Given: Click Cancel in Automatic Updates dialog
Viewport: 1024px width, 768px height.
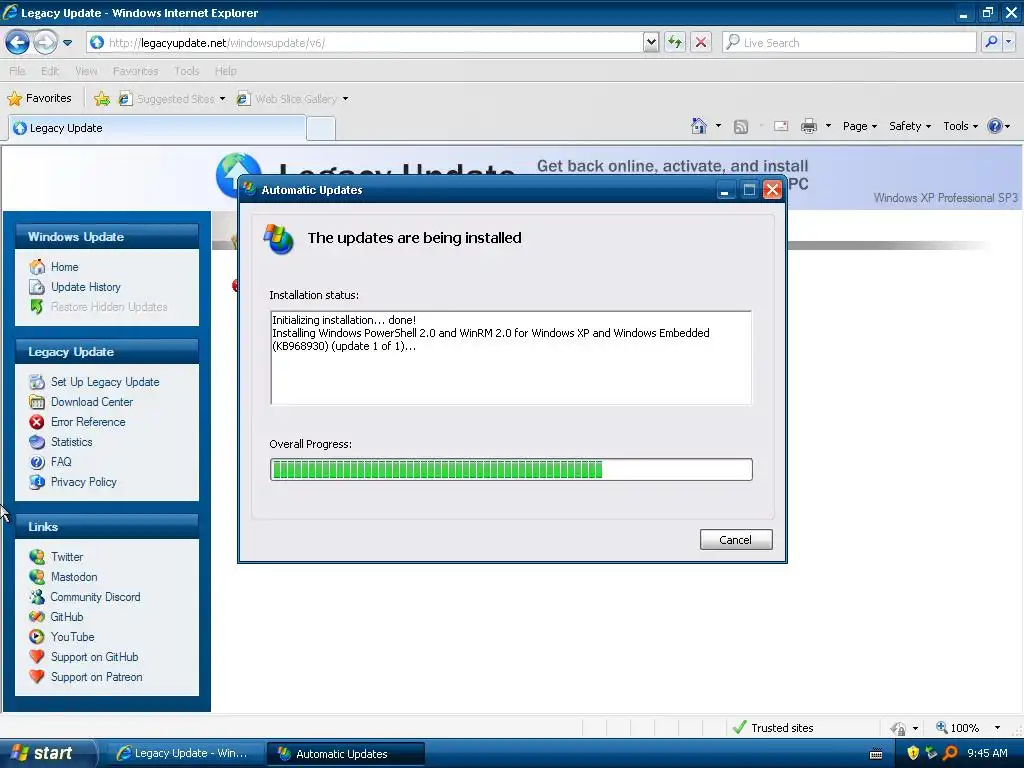Looking at the screenshot, I should (736, 539).
